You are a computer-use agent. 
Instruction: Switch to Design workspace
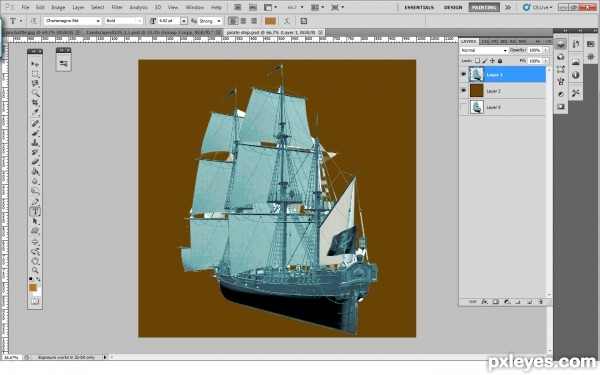coord(453,7)
